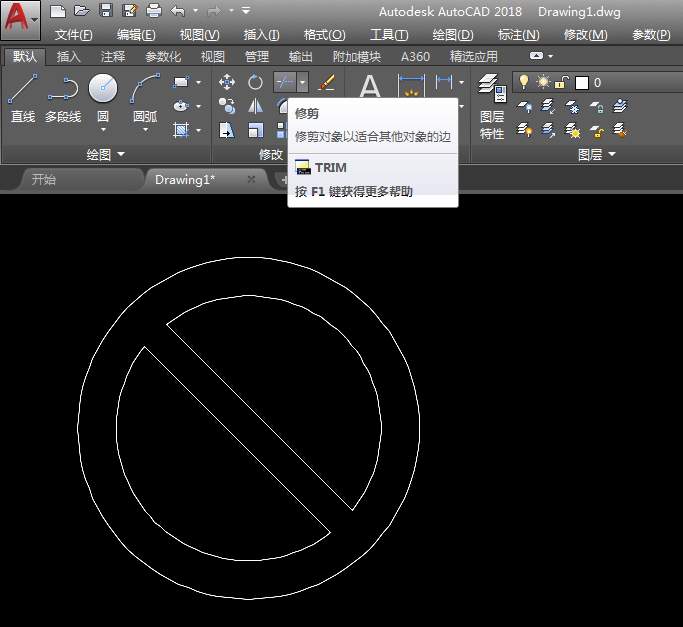Open the File (文件) menu
683x627 pixels.
tap(73, 34)
